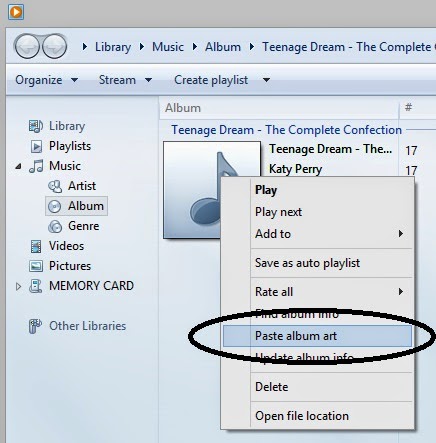
Task: Open Other Libraries in navigation pane
Action: (x=87, y=326)
